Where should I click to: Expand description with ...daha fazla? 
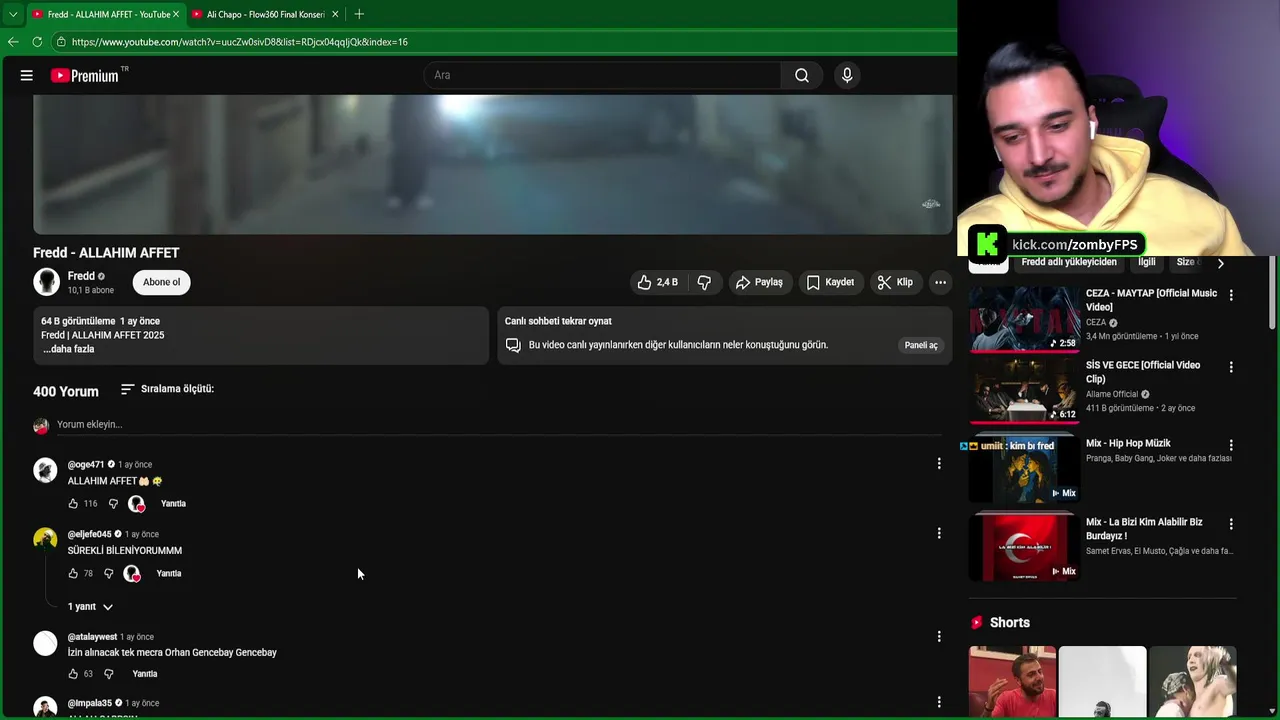coord(68,349)
